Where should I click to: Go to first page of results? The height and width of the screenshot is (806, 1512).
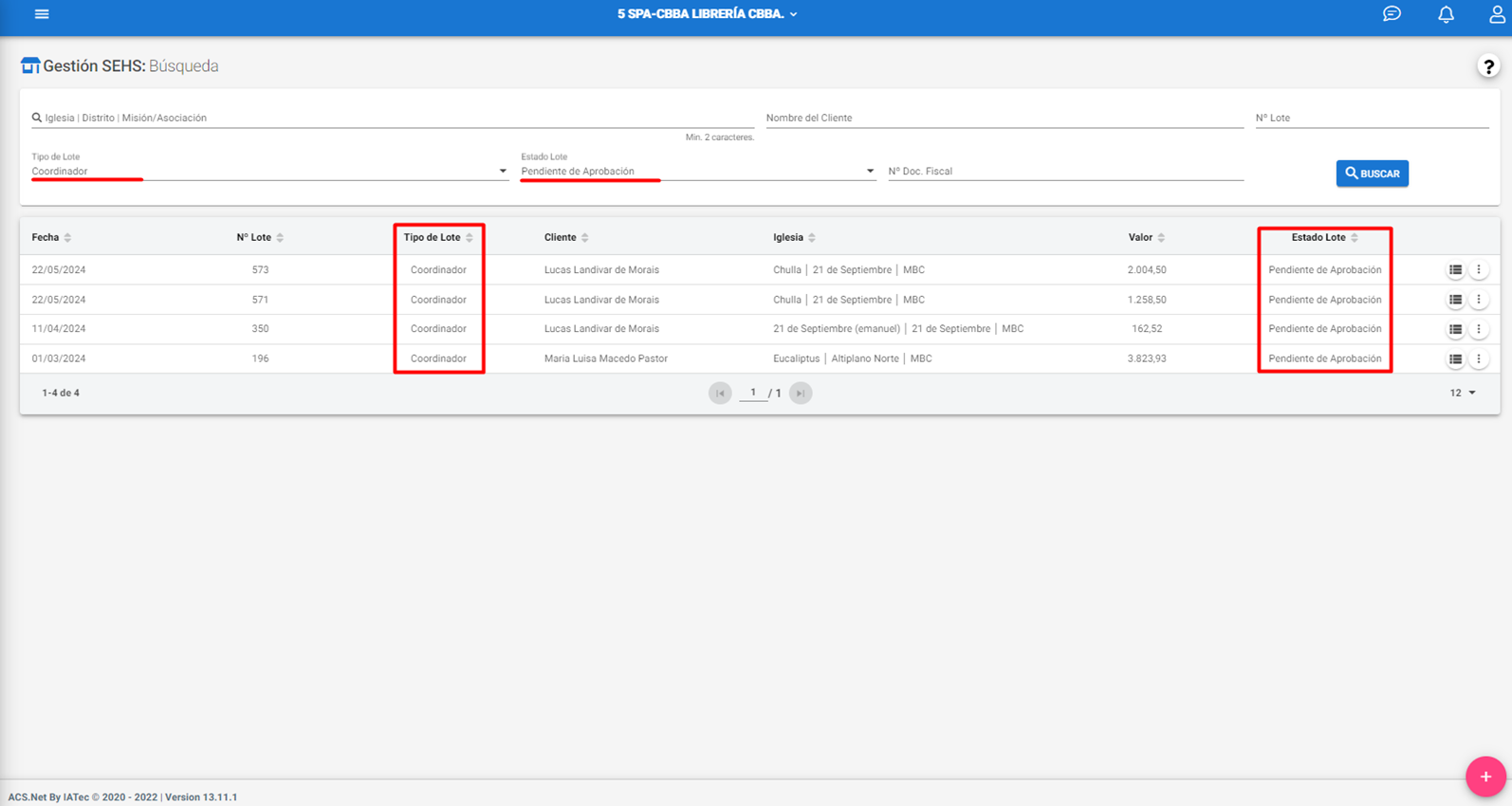tap(720, 393)
